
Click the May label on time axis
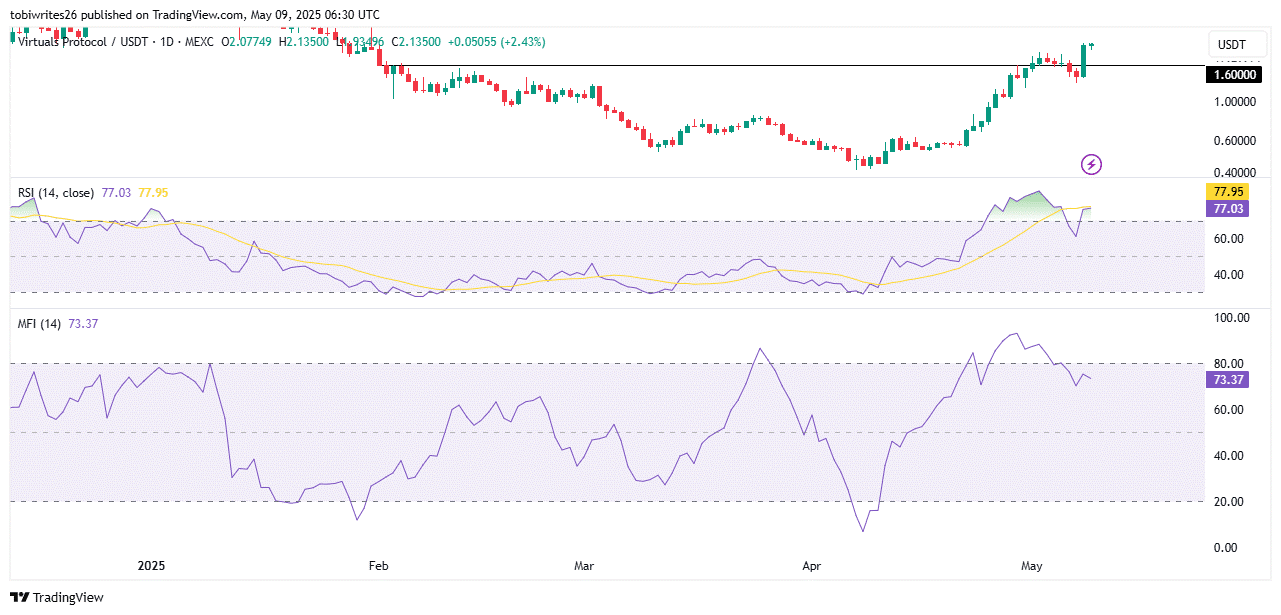pyautogui.click(x=1032, y=566)
